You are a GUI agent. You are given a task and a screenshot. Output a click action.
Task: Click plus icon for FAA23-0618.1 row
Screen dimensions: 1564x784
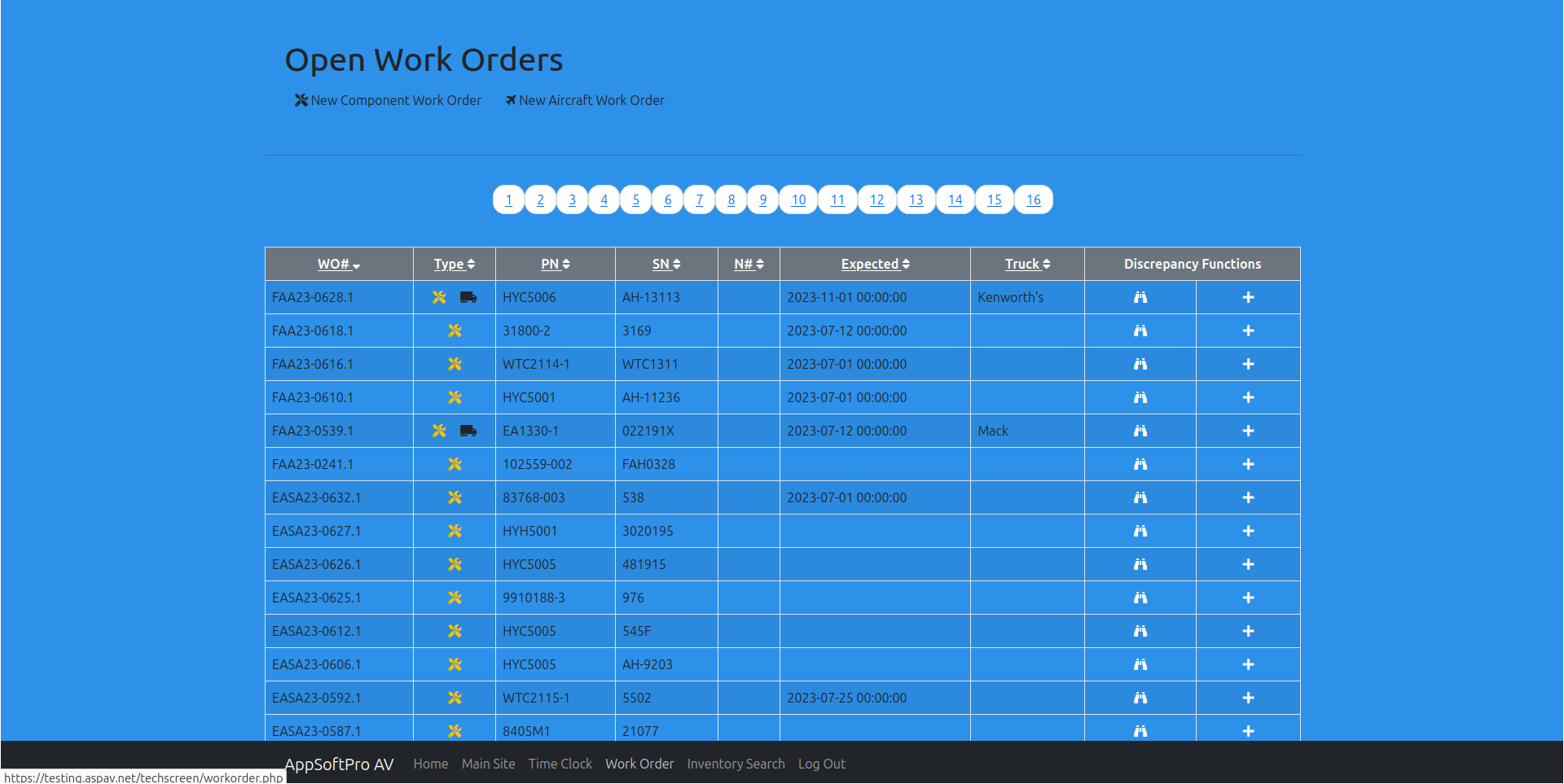click(x=1247, y=331)
